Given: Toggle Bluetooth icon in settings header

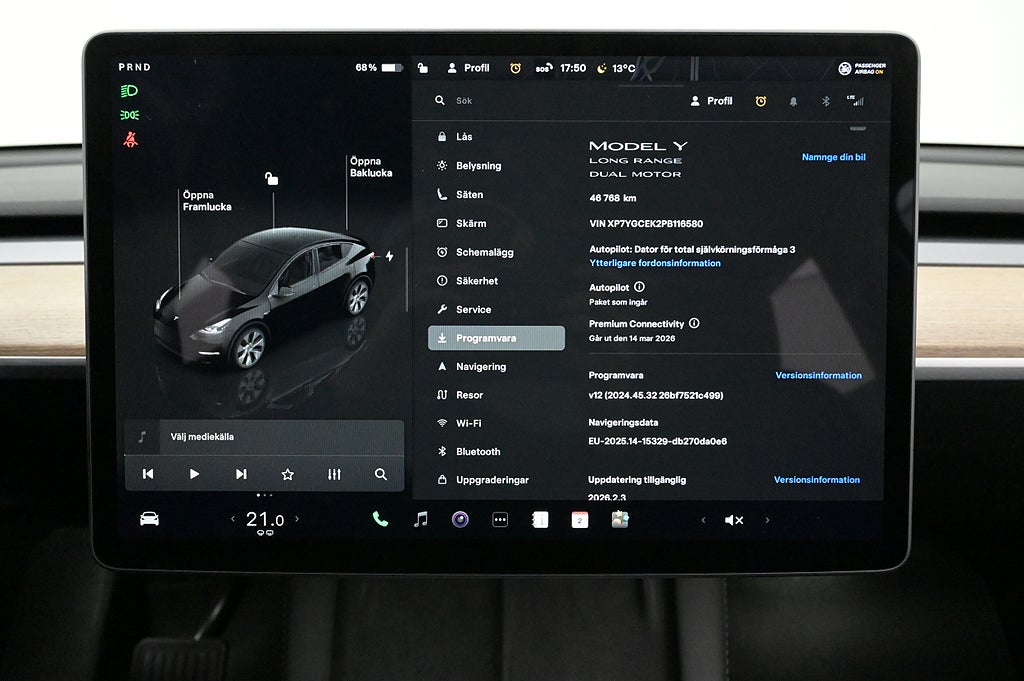Looking at the screenshot, I should (825, 101).
